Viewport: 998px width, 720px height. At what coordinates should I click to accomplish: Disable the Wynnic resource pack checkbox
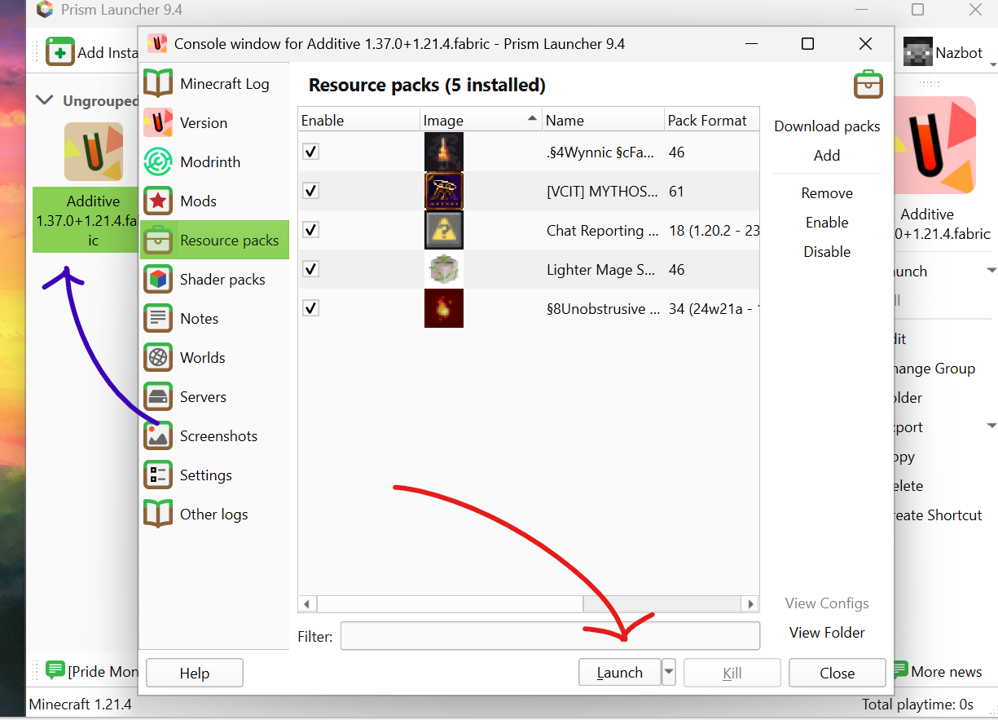pos(311,152)
